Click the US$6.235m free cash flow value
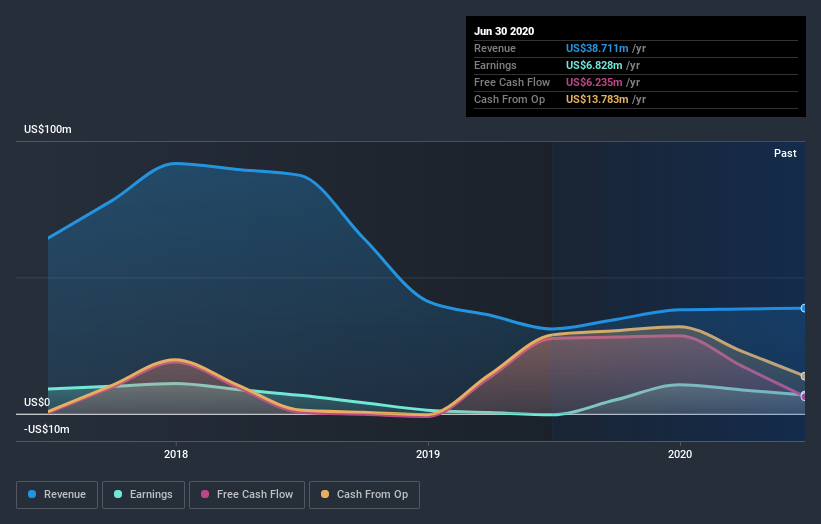This screenshot has width=821, height=524. pos(594,82)
